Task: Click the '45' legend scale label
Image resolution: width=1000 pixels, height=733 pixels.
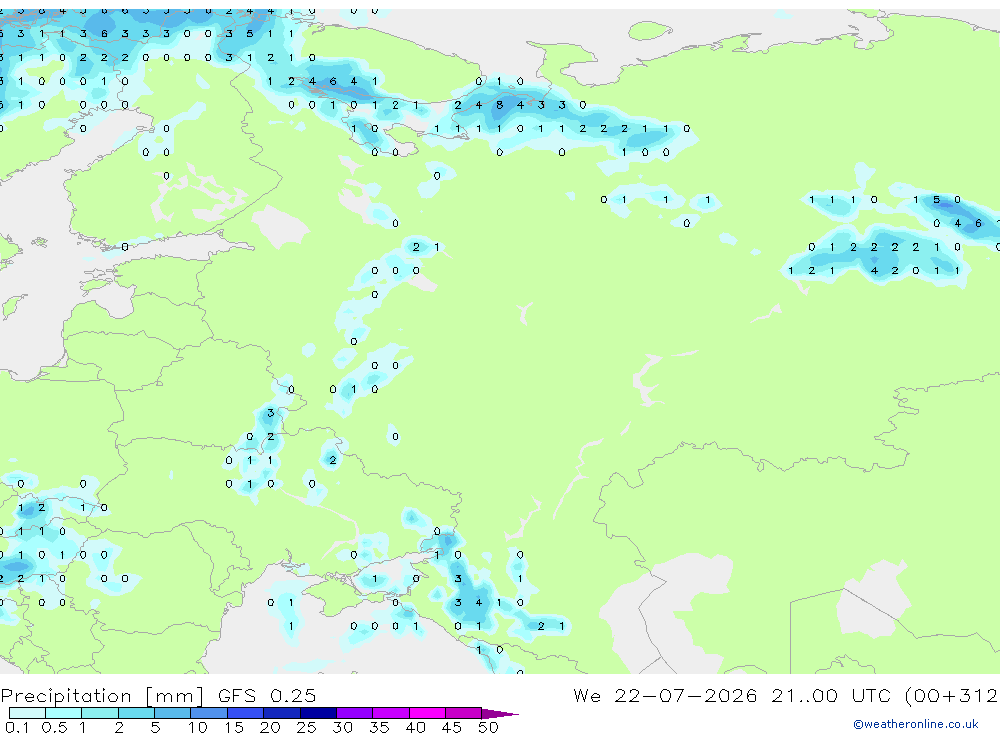Action: 452,727
